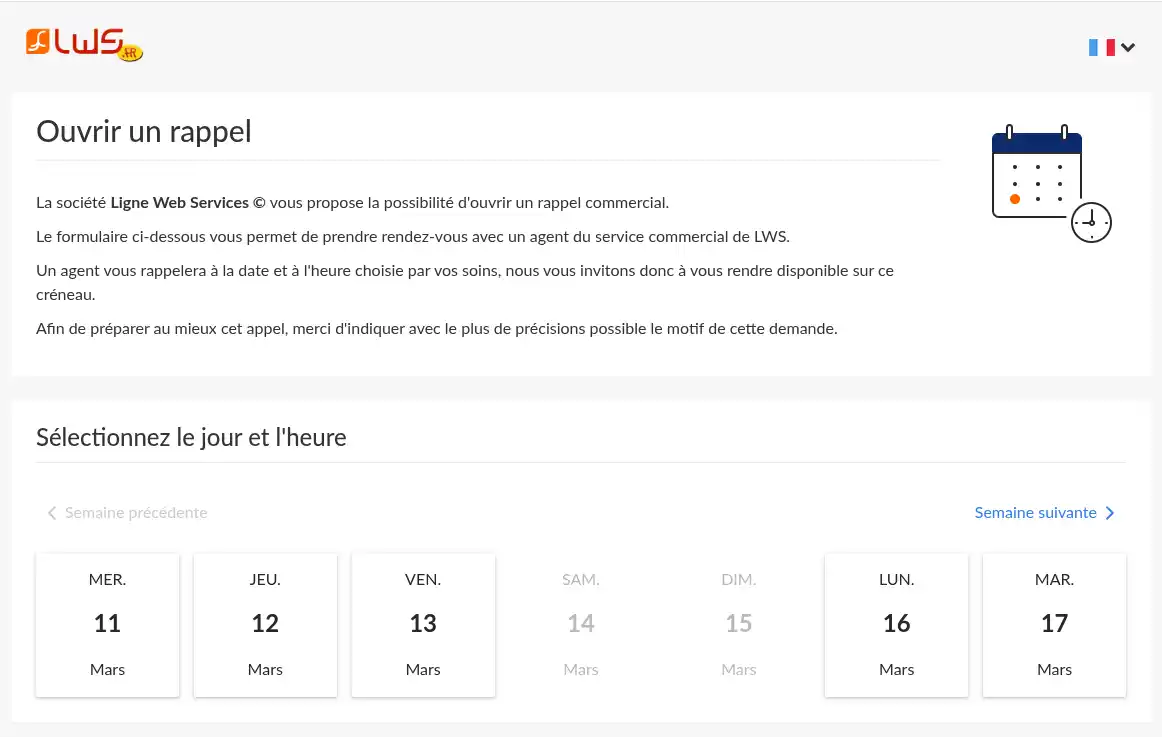Select Monday March 16 date card
1162x737 pixels.
[x=896, y=624]
